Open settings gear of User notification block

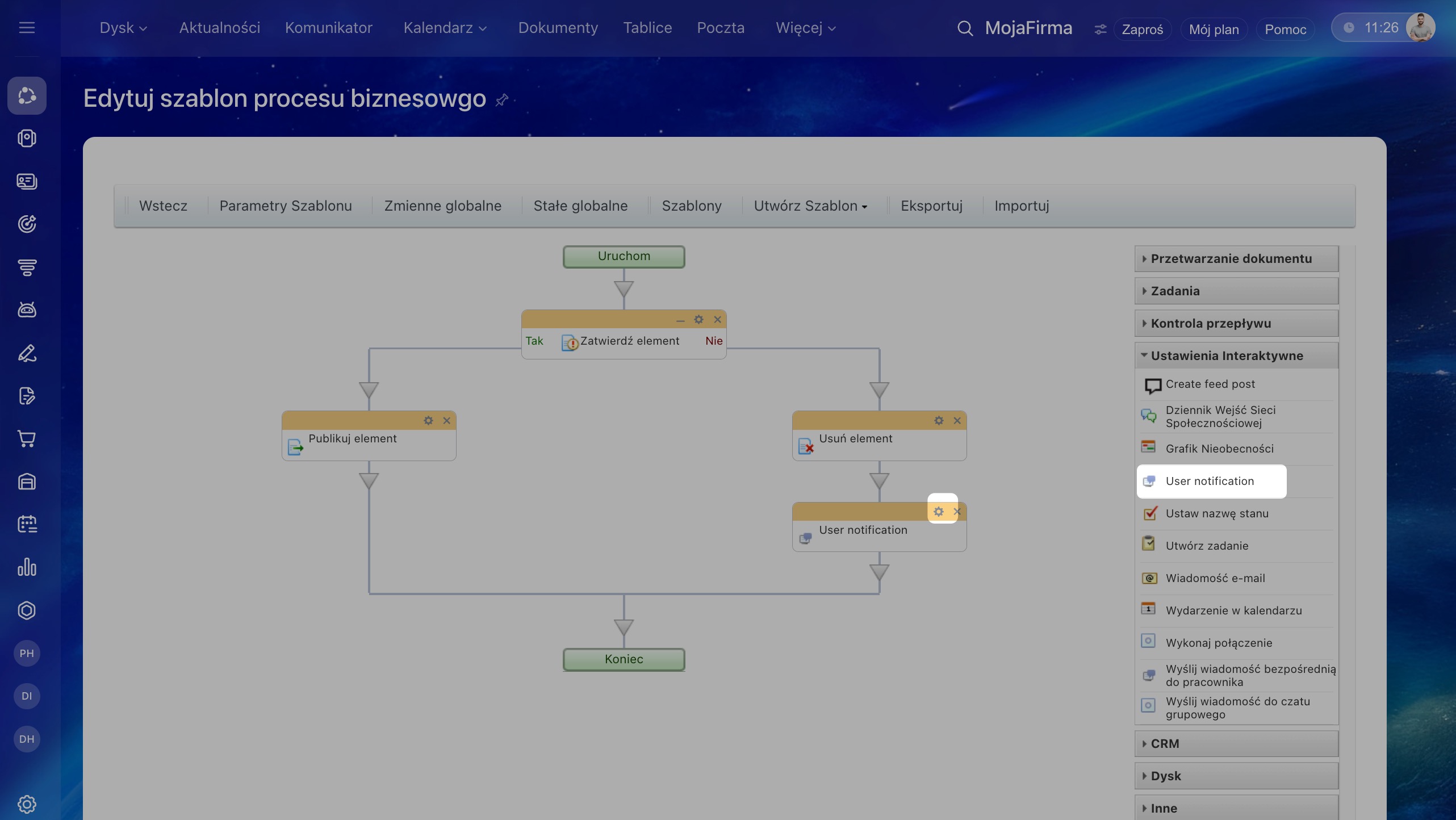coord(939,512)
